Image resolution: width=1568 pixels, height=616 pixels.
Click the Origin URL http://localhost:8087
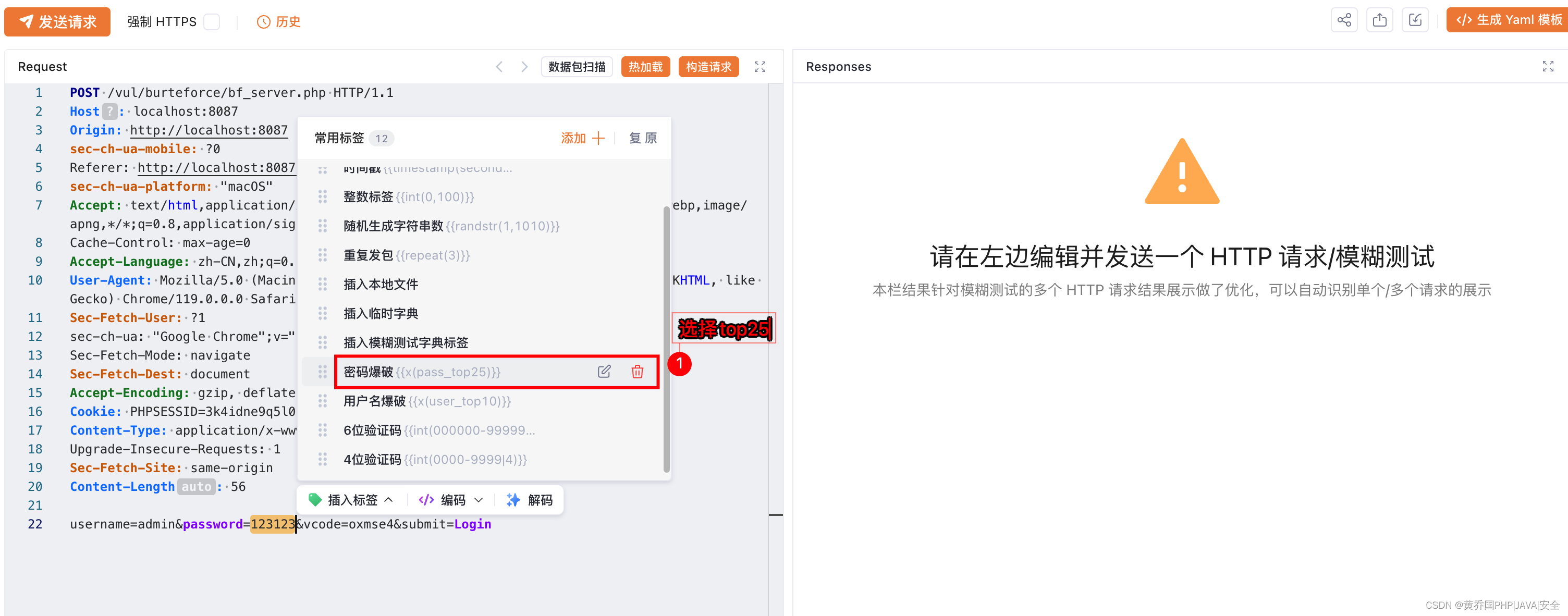coord(209,130)
